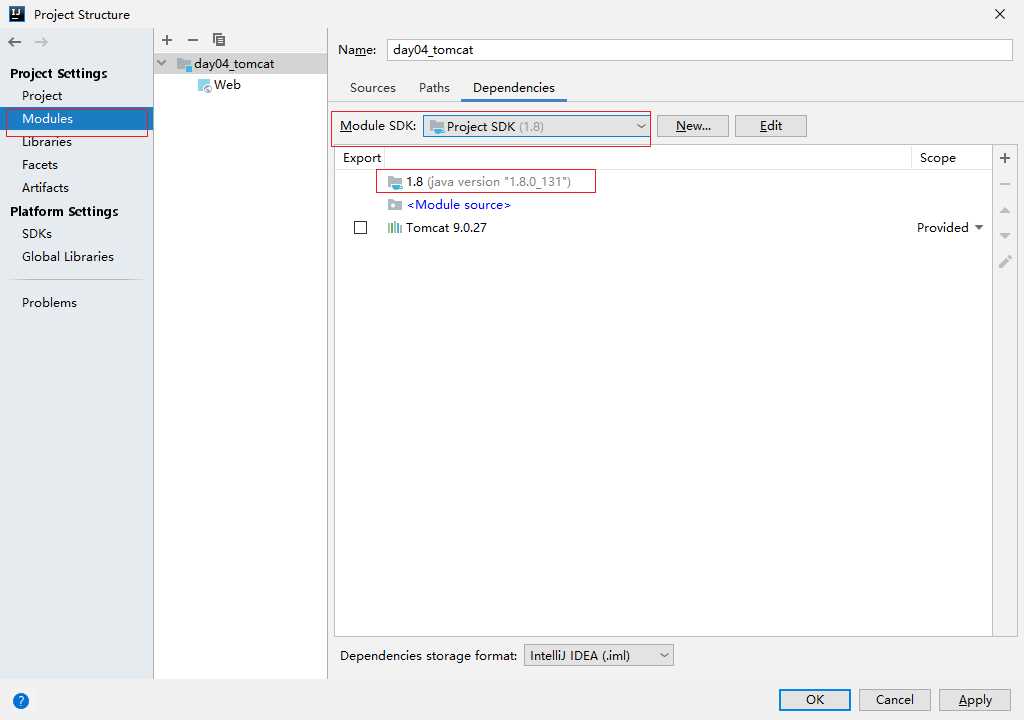This screenshot has width=1024, height=720.
Task: Collapse the day04_tomcat tree node
Action: 162,63
